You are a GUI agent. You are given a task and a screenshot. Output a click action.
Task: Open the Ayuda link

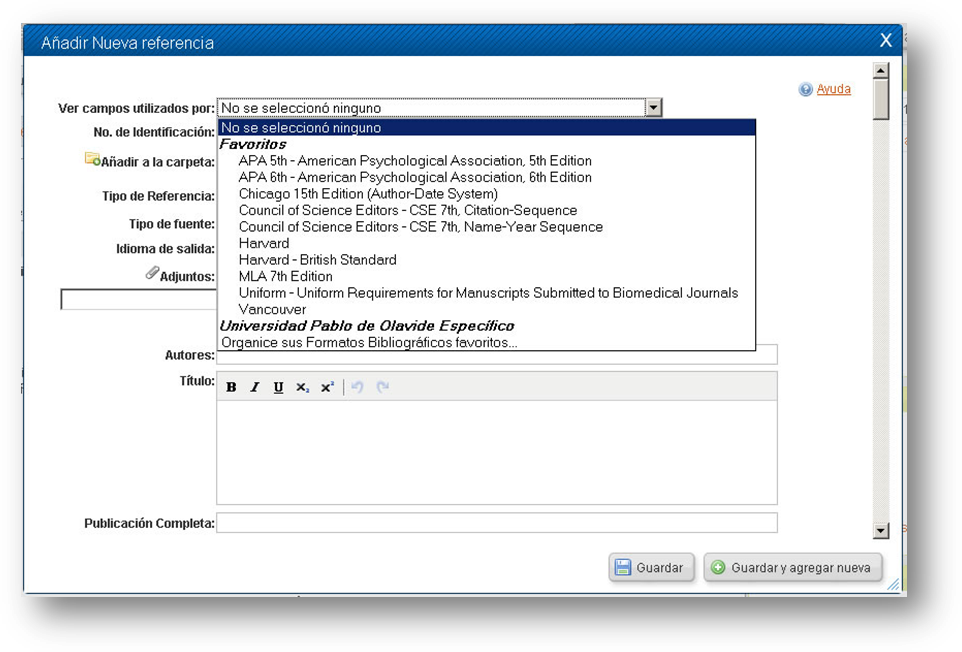point(833,89)
